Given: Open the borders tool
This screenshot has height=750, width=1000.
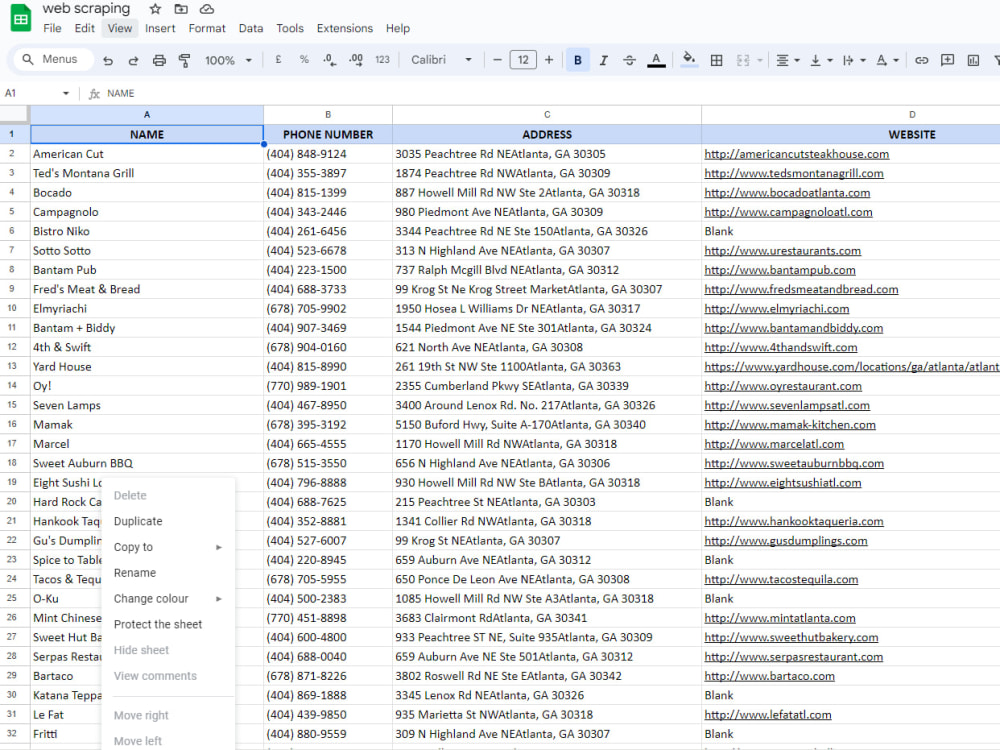Looking at the screenshot, I should (x=717, y=60).
